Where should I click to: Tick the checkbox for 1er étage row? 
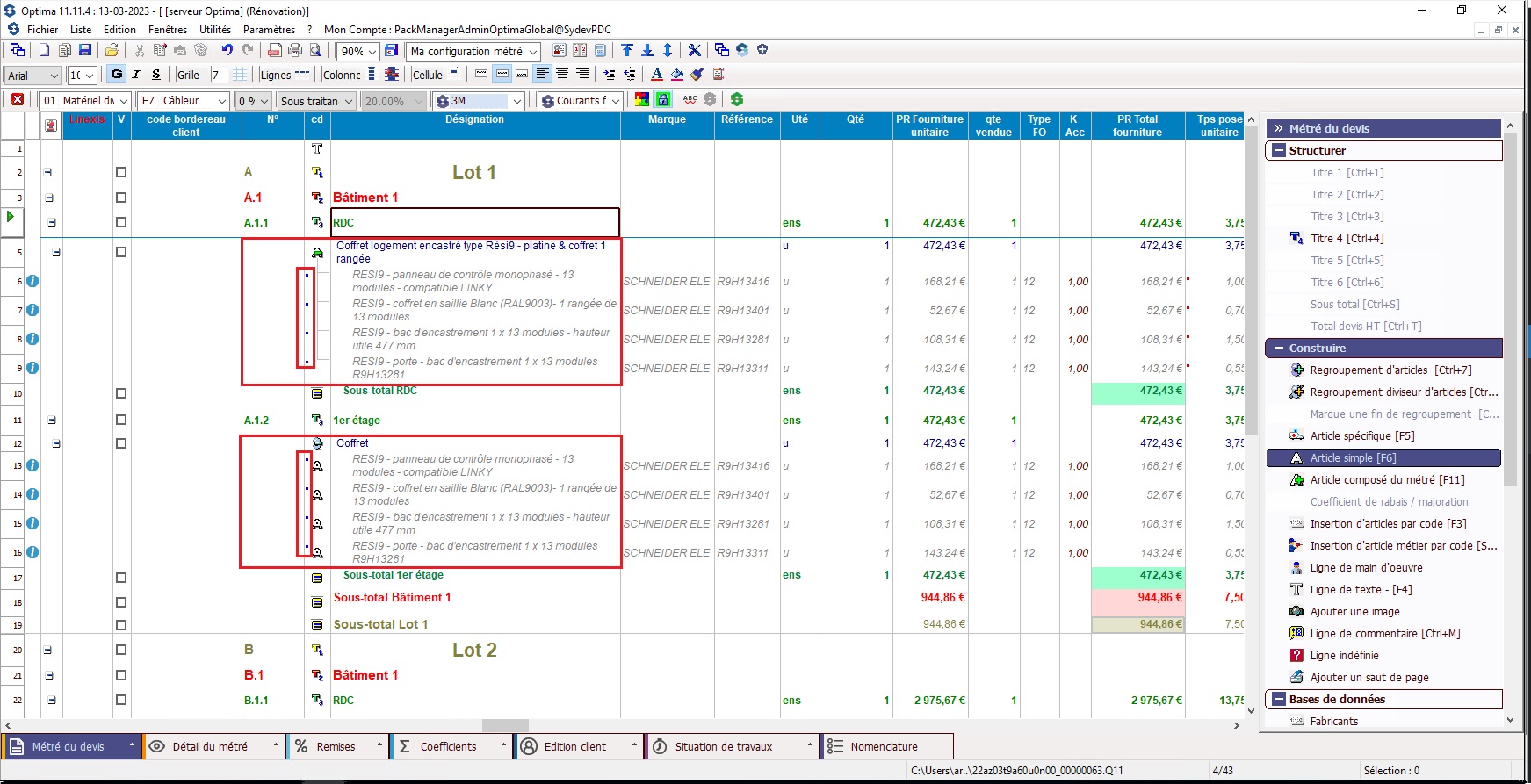coord(121,421)
